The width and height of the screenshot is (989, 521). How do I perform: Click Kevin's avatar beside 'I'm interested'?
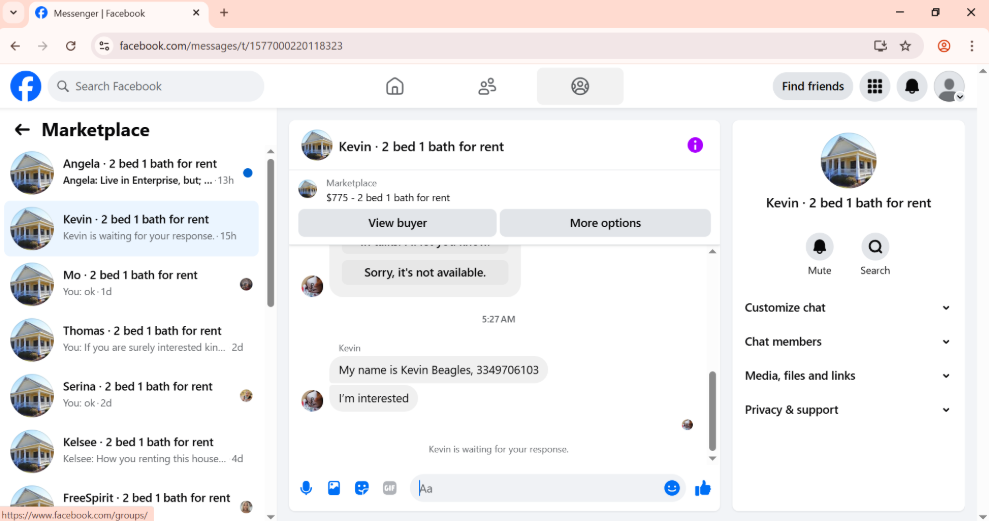[x=312, y=400]
